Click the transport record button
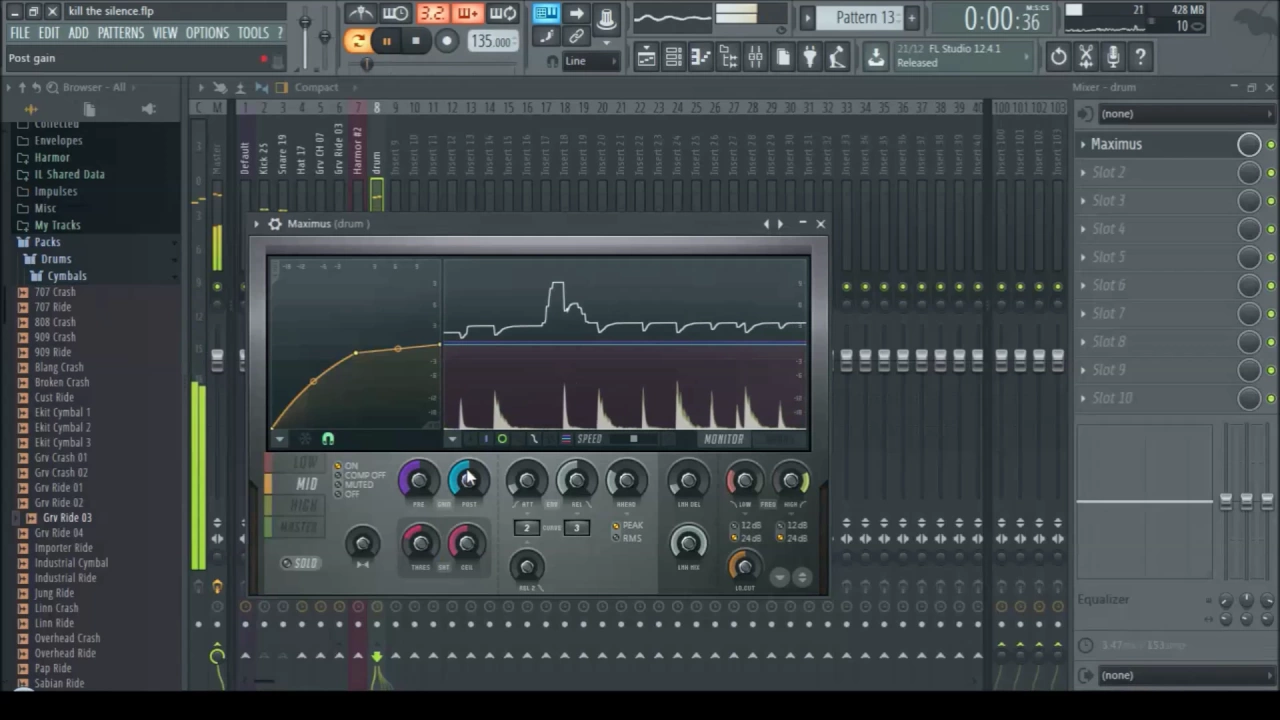Image resolution: width=1280 pixels, height=720 pixels. point(446,41)
